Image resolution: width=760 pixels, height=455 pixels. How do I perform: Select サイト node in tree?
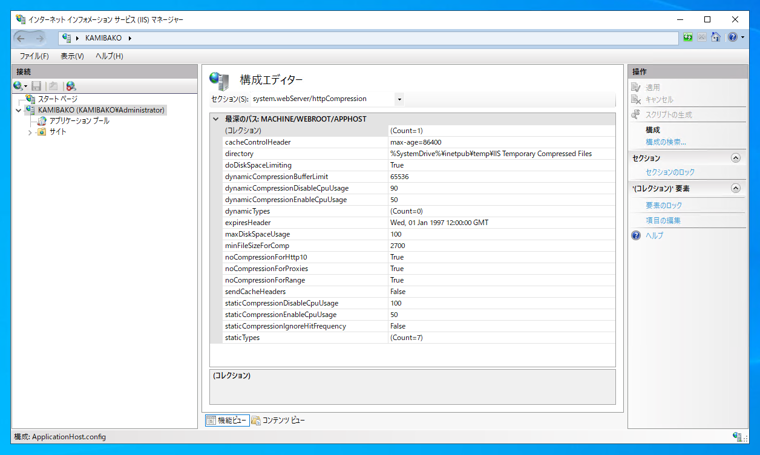pos(58,132)
